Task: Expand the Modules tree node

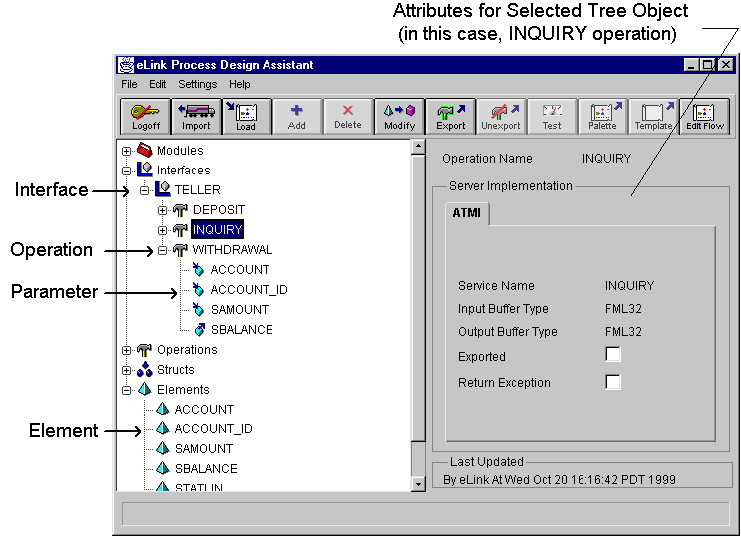Action: [126, 151]
